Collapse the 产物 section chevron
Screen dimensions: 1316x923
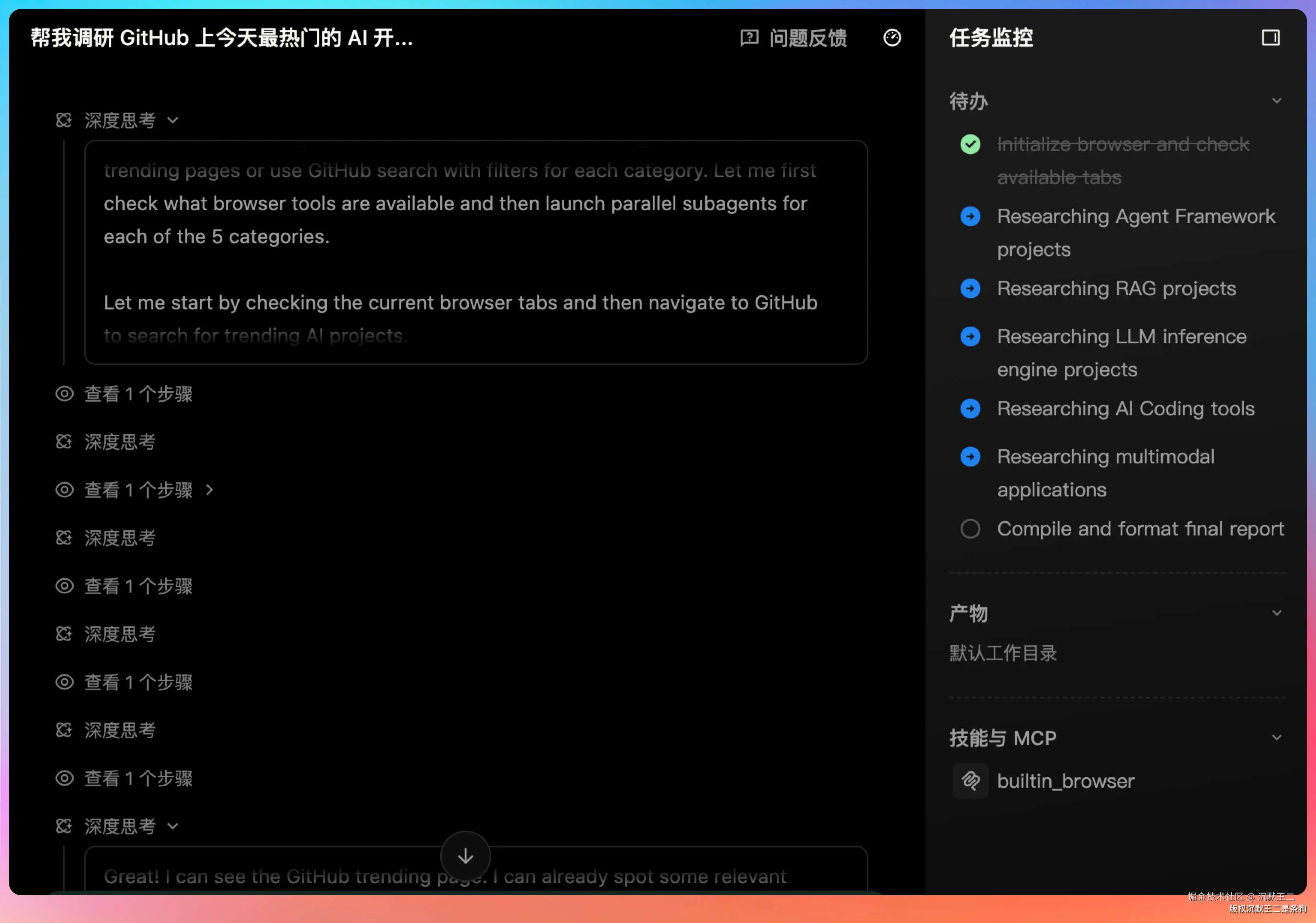tap(1277, 613)
